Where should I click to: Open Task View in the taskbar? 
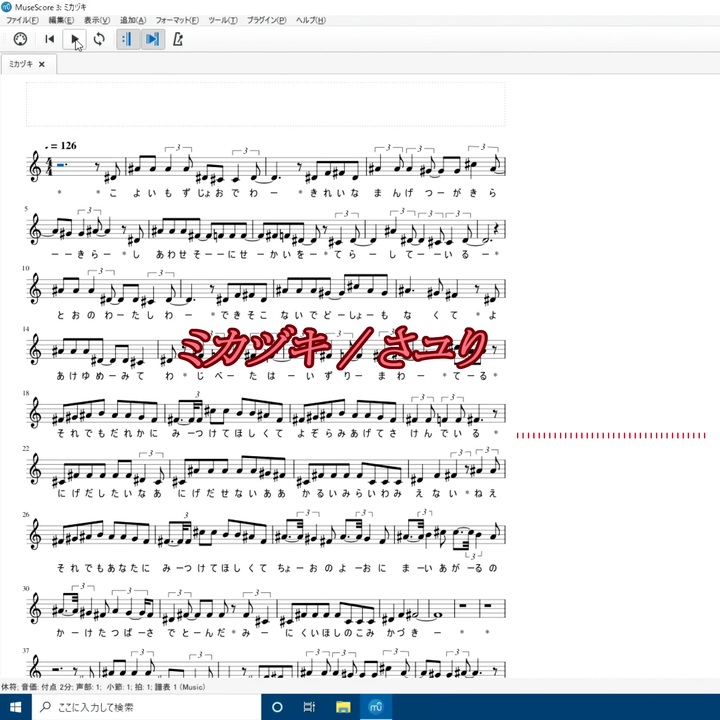[x=310, y=707]
